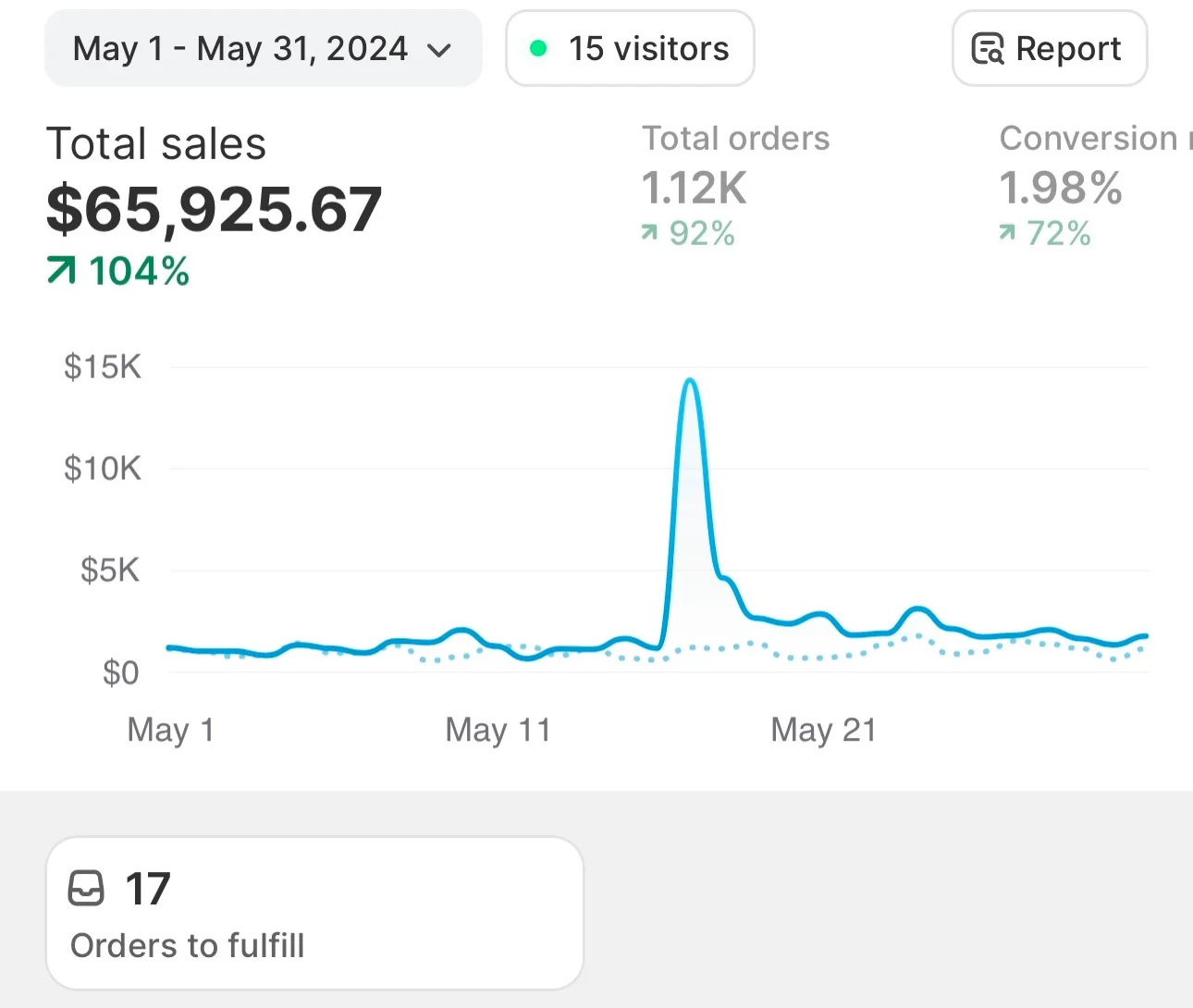Tap the 1.12K total orders value
1193x1008 pixels.
click(694, 188)
